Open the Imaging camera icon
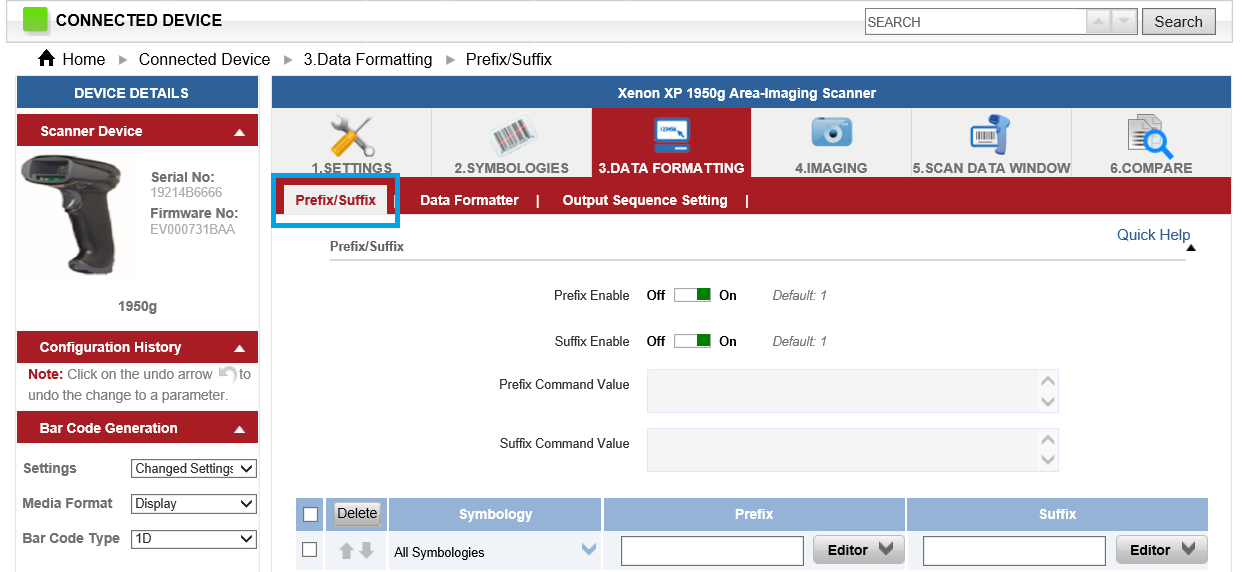1242x572 pixels. click(x=831, y=133)
